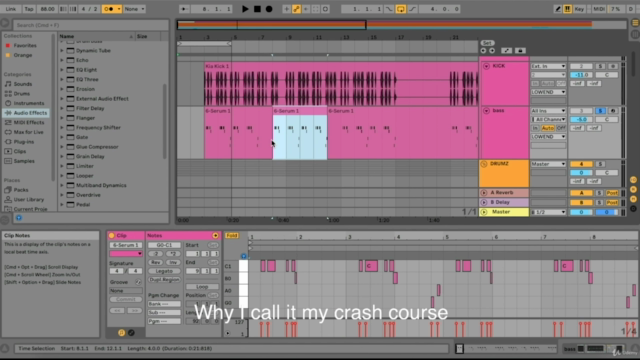Viewport: 640px width, 360px height.
Task: Click the Link button
Action: point(11,9)
